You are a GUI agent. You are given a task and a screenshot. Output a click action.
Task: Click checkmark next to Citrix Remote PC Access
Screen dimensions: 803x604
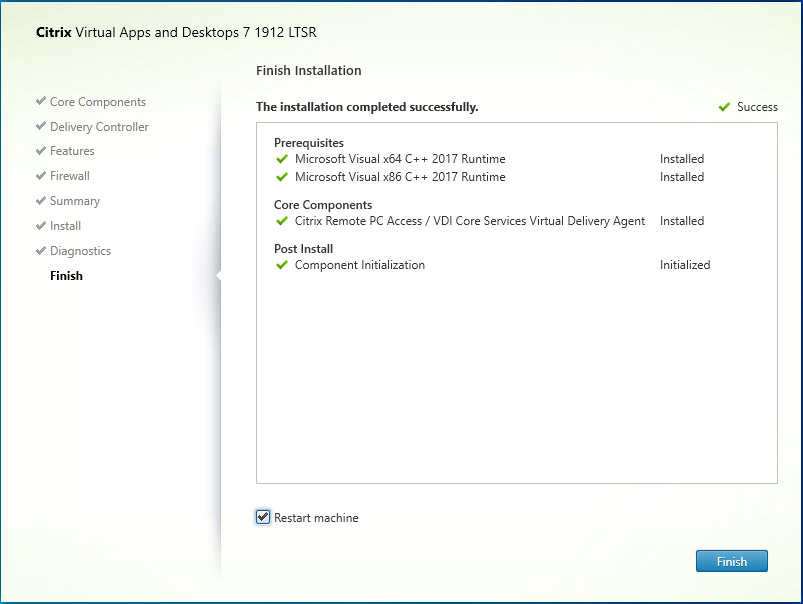pyautogui.click(x=282, y=221)
